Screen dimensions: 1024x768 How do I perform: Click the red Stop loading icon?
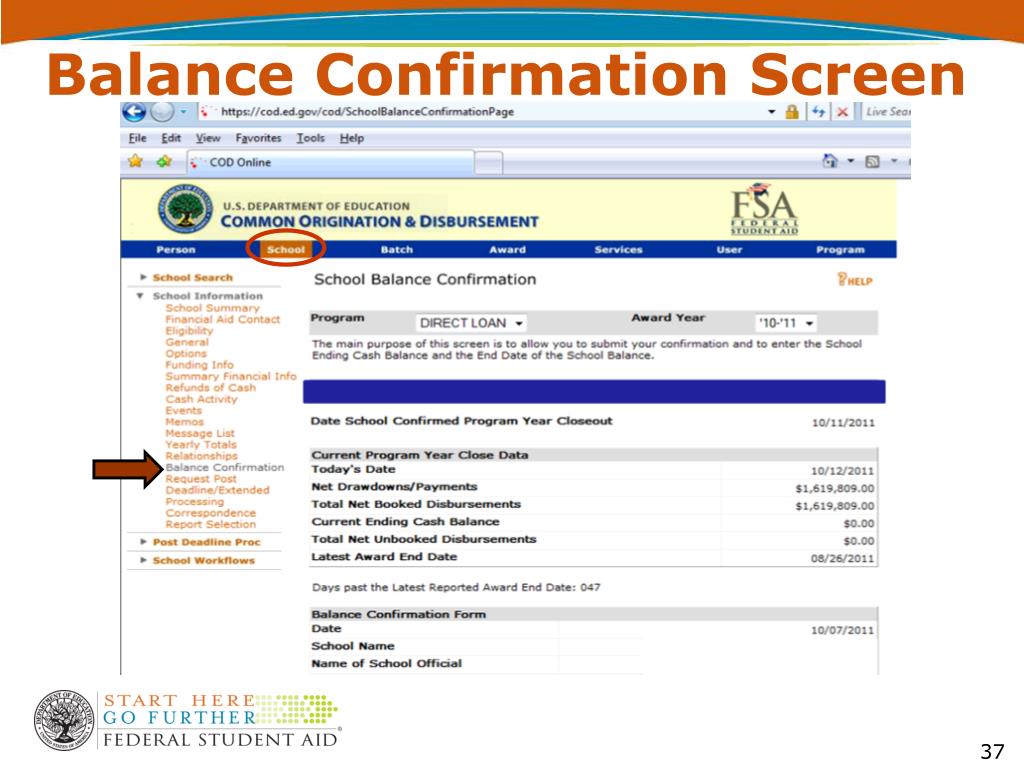842,112
